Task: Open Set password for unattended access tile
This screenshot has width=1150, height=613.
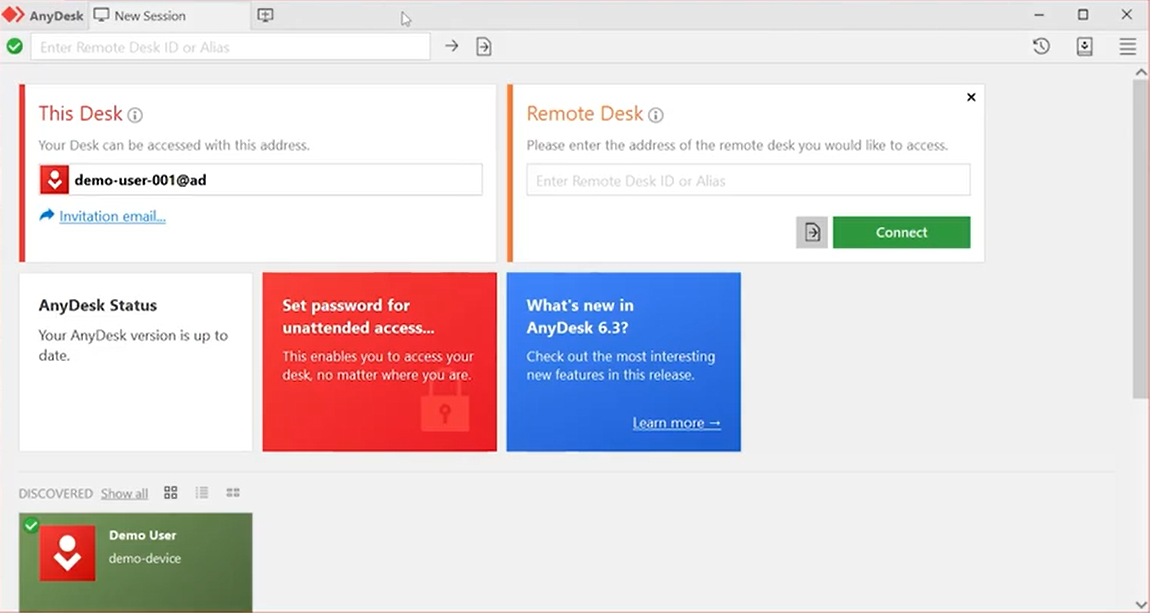Action: coord(379,362)
